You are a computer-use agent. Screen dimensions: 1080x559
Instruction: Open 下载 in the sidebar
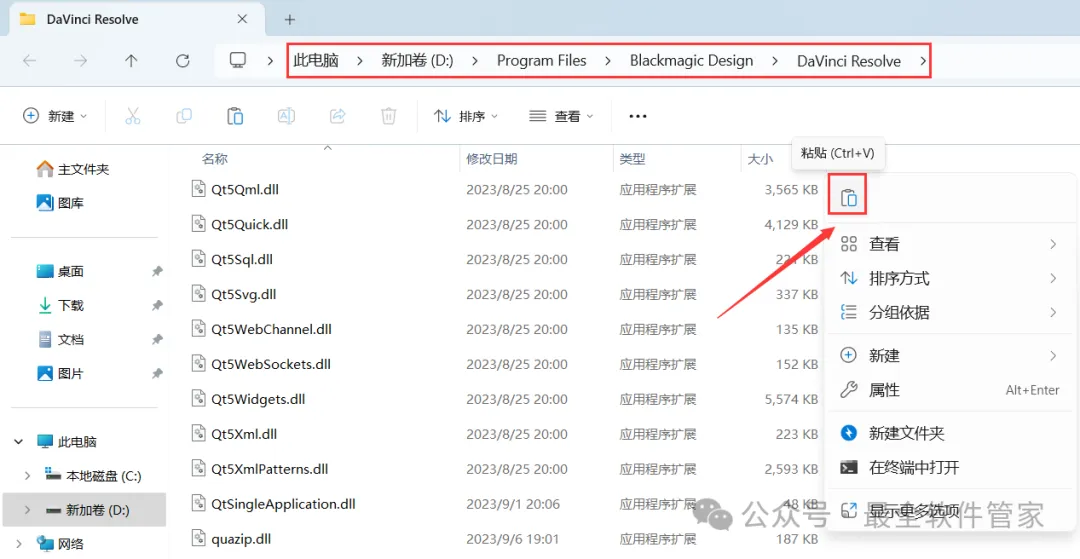[x=60, y=305]
